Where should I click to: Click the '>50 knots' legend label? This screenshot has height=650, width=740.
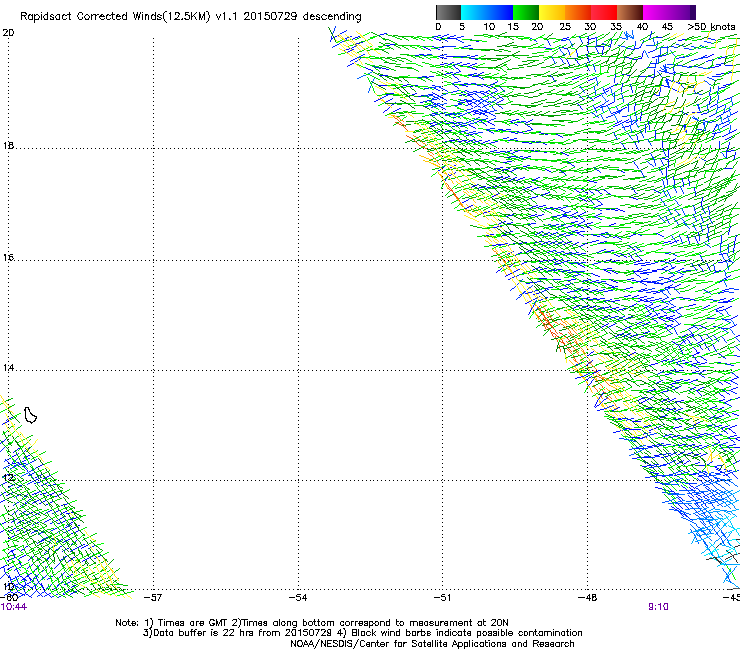click(x=711, y=27)
